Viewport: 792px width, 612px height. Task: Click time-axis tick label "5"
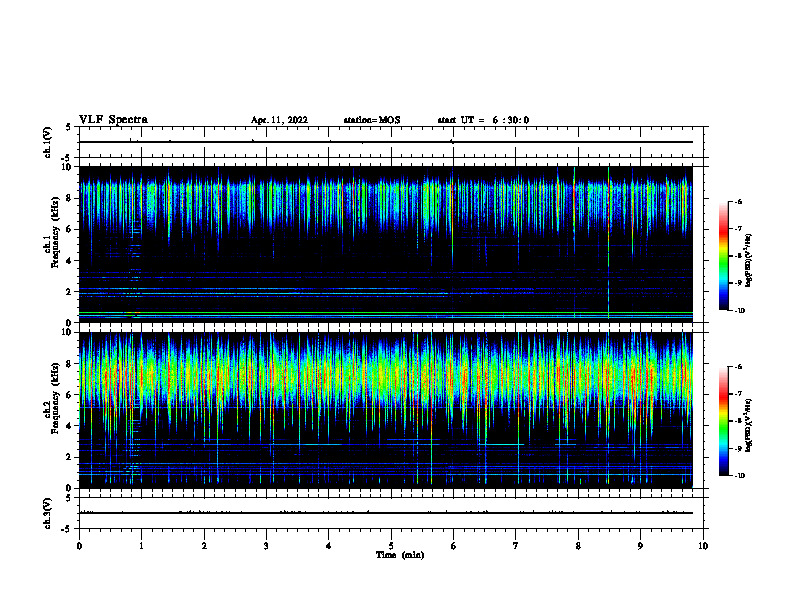(x=391, y=546)
